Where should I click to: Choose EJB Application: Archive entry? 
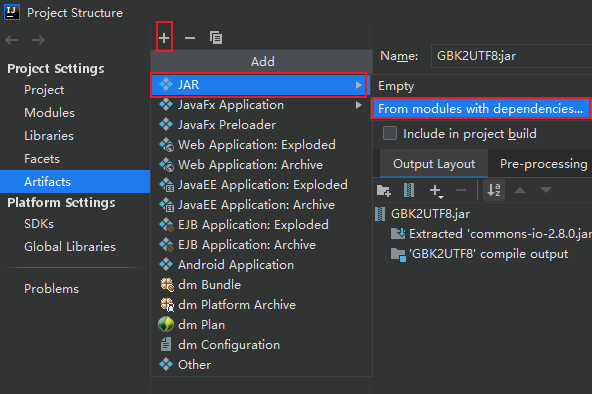pyautogui.click(x=261, y=245)
